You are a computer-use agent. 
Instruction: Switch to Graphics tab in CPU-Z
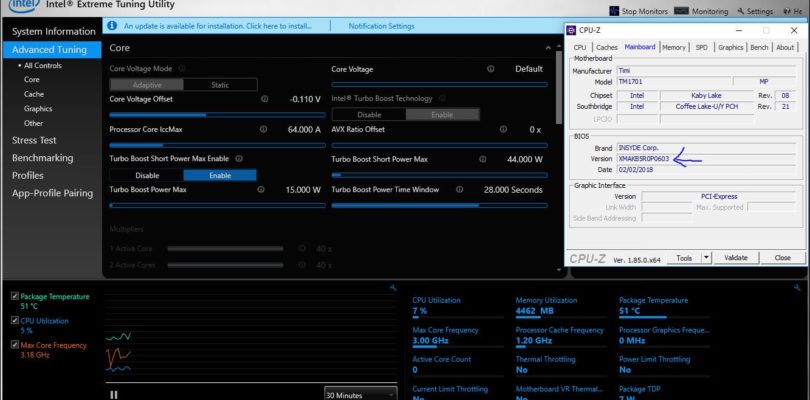coord(730,47)
